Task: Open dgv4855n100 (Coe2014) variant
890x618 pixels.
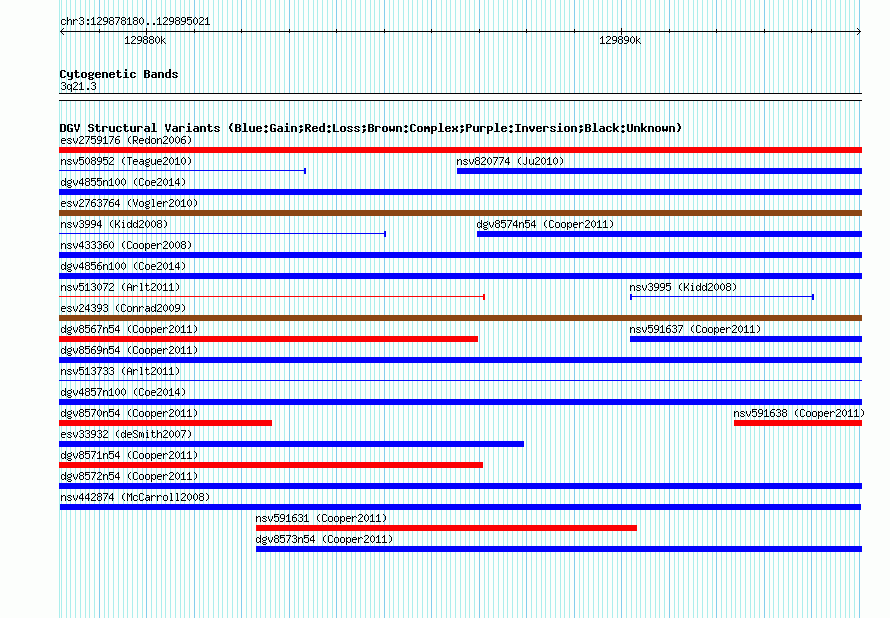Action: (x=123, y=182)
